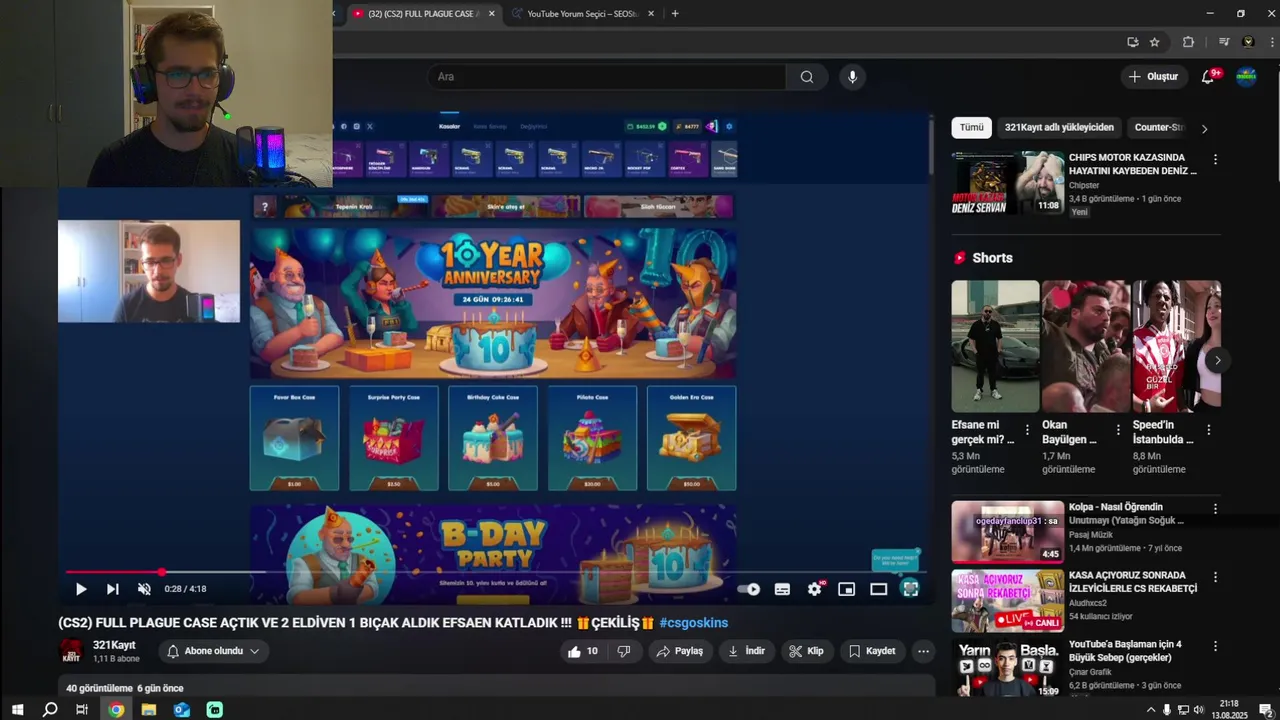Open options for Kolpa video
Viewport: 1280px width, 720px height.
(x=1215, y=508)
